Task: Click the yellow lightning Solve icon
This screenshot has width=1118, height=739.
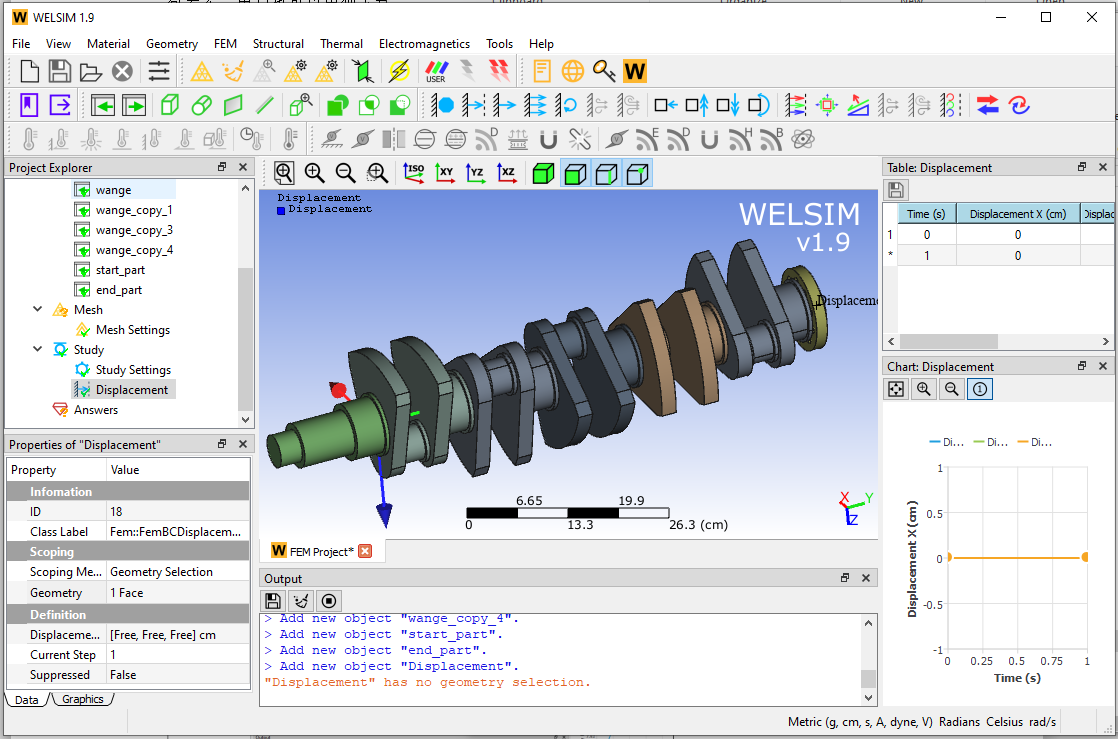Action: coord(399,71)
